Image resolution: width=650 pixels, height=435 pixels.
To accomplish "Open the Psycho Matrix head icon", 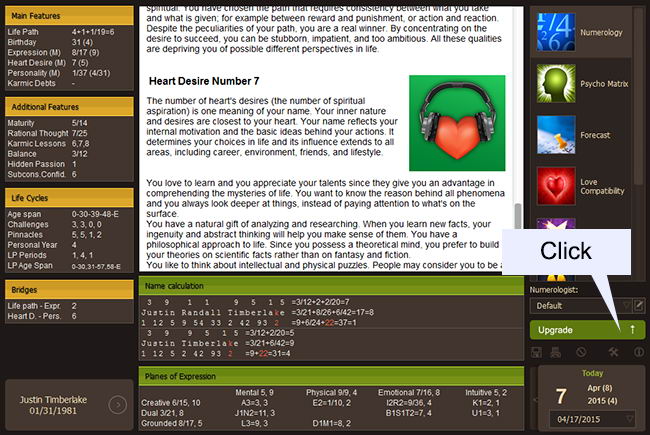I will point(556,83).
